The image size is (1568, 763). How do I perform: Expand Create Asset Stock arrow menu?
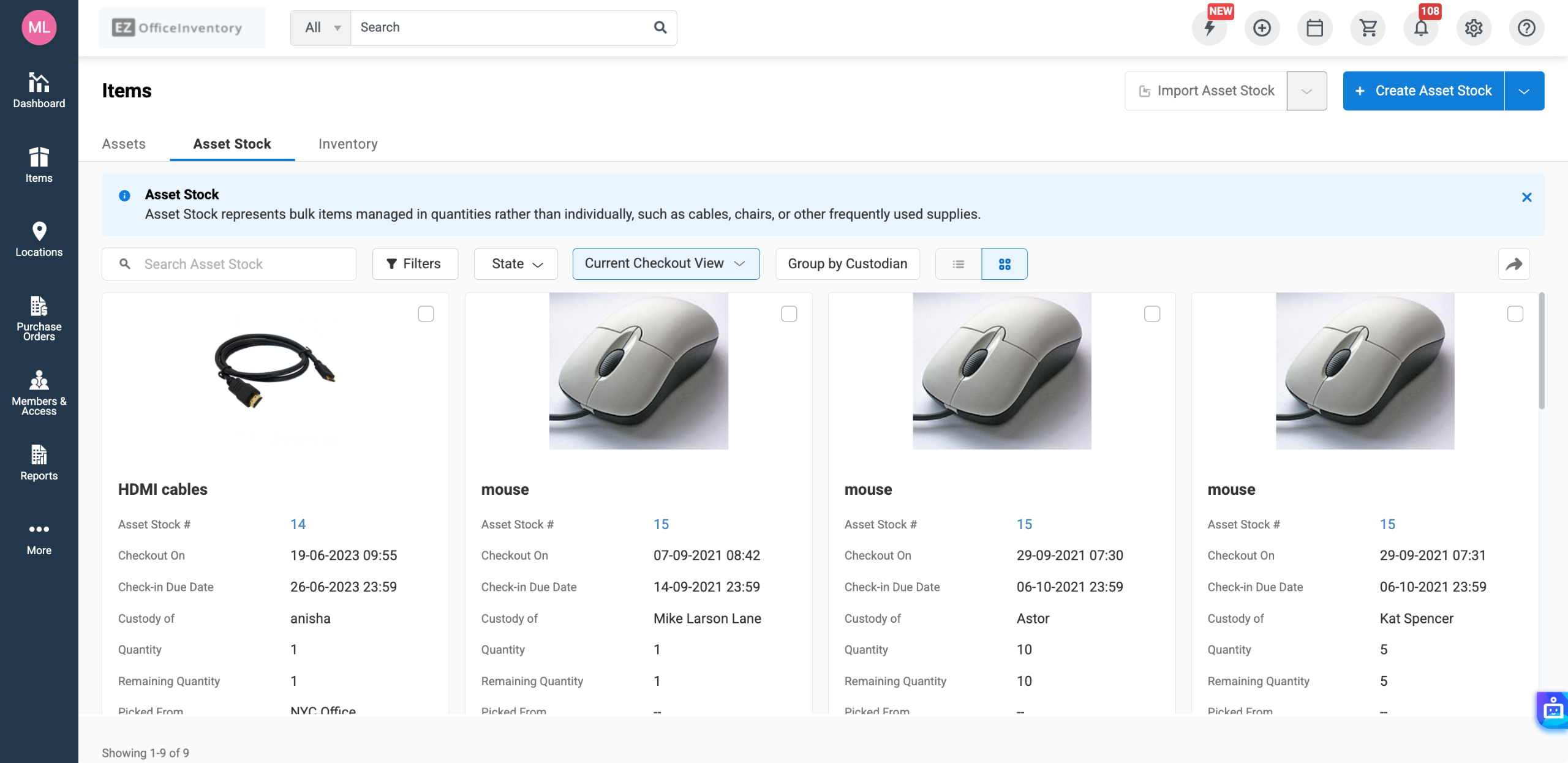point(1524,91)
